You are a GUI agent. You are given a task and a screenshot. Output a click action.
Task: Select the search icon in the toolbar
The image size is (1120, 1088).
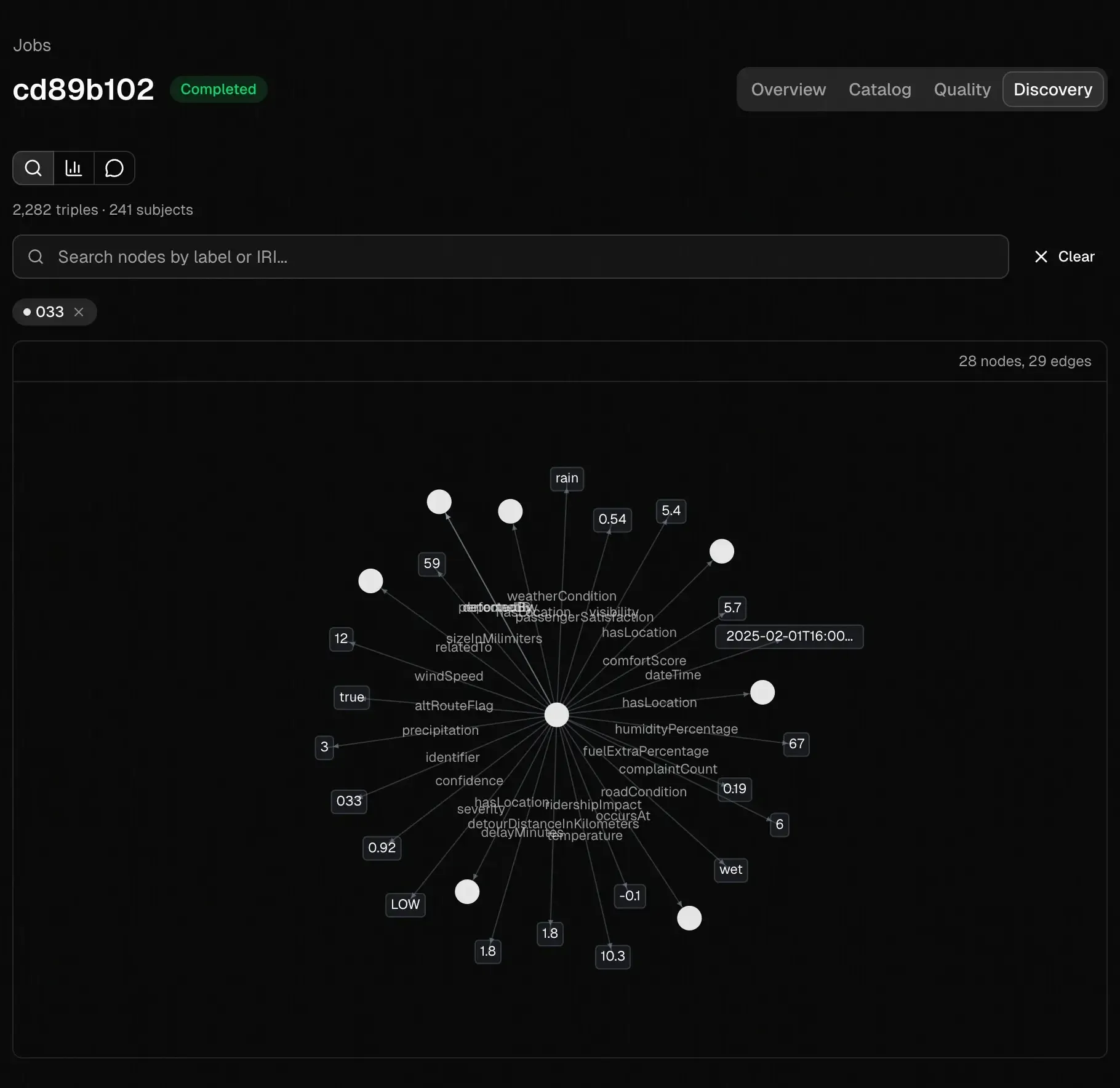tap(33, 168)
